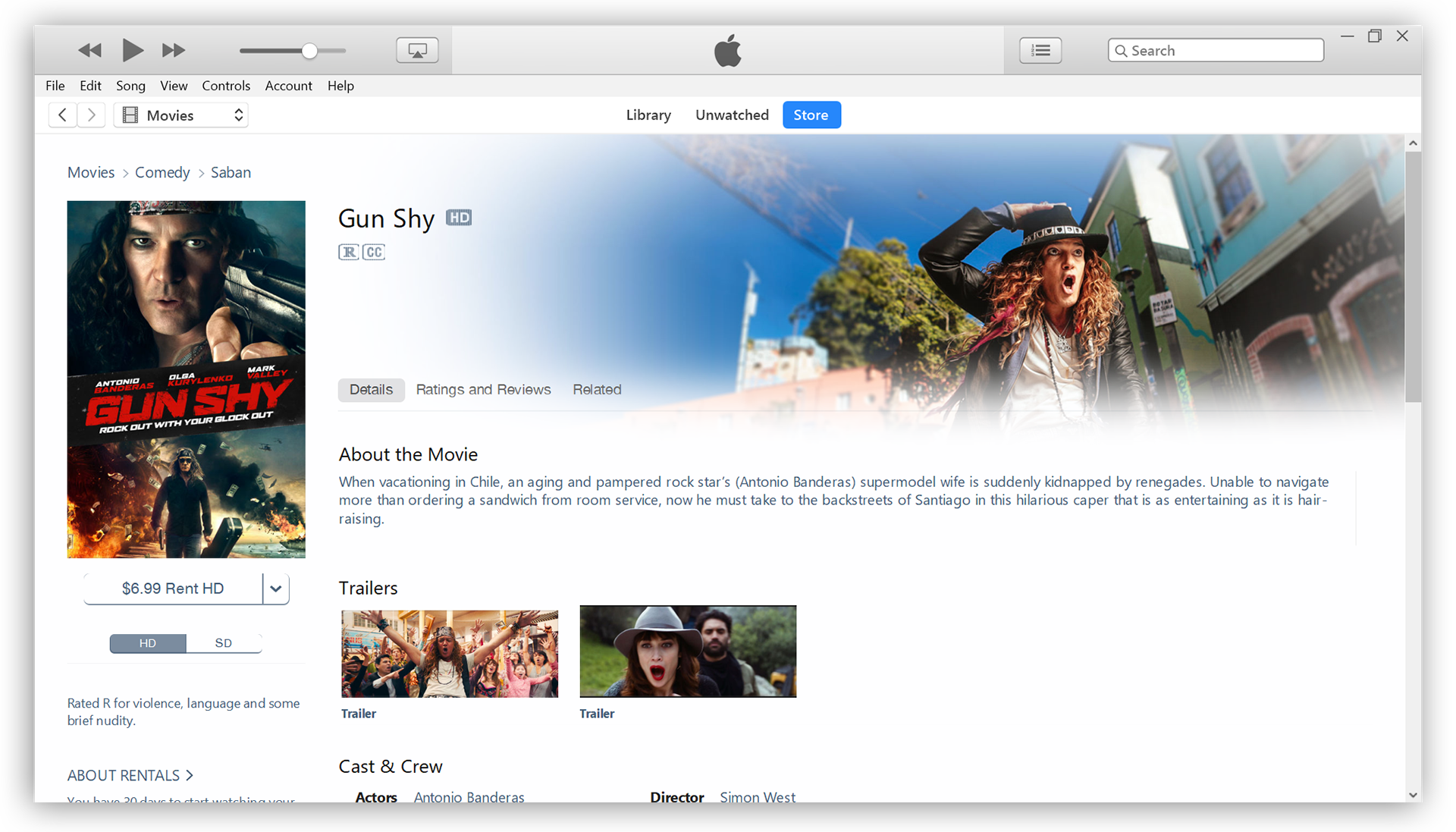Play the second trailer with hat woman
1456x832 pixels.
[x=688, y=651]
